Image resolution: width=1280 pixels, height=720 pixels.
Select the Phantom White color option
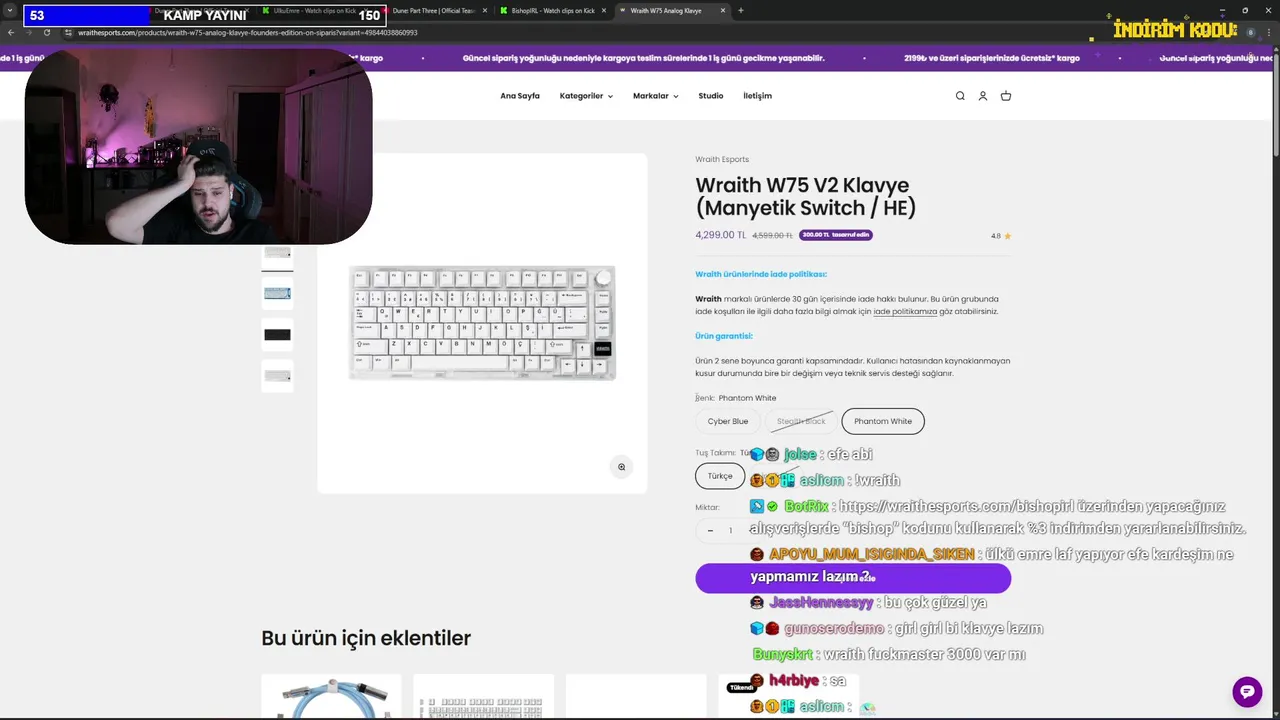click(883, 421)
